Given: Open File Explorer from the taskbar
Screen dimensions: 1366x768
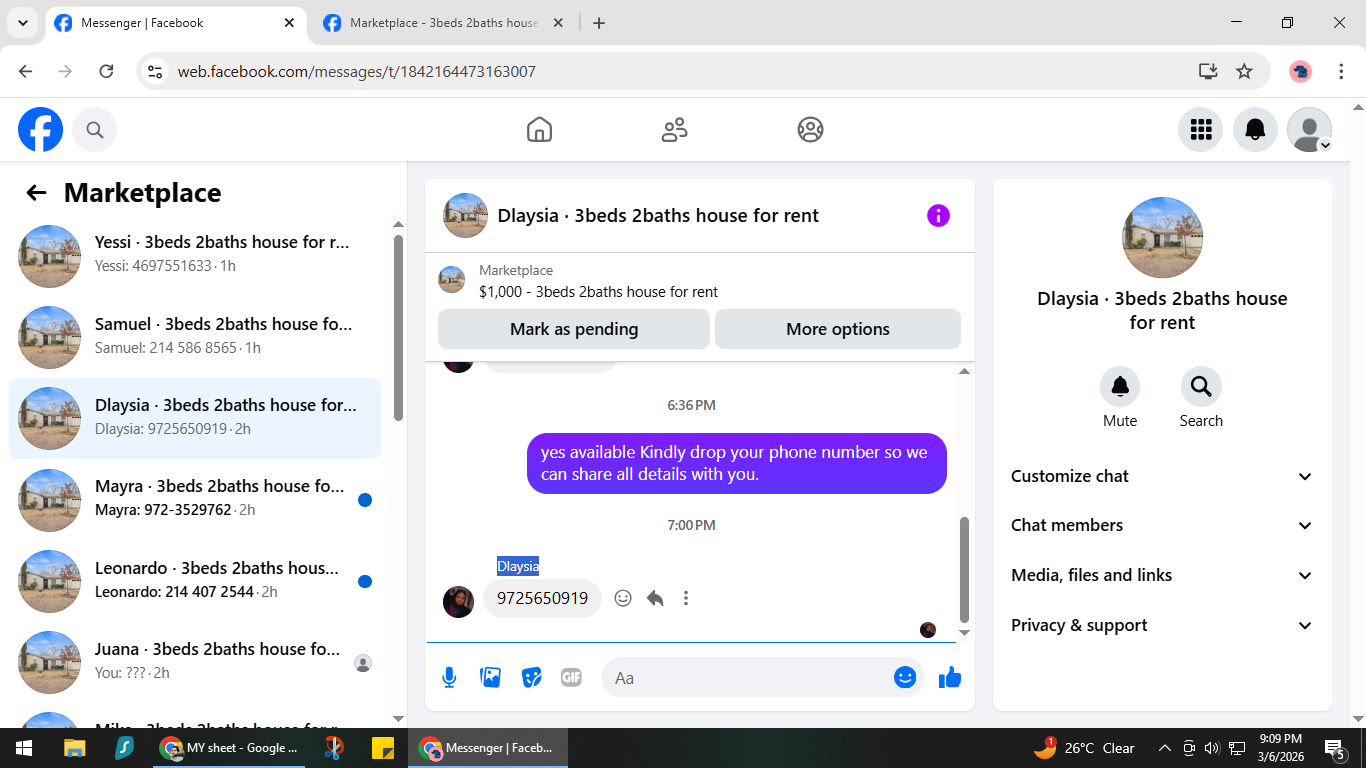Looking at the screenshot, I should coord(75,748).
